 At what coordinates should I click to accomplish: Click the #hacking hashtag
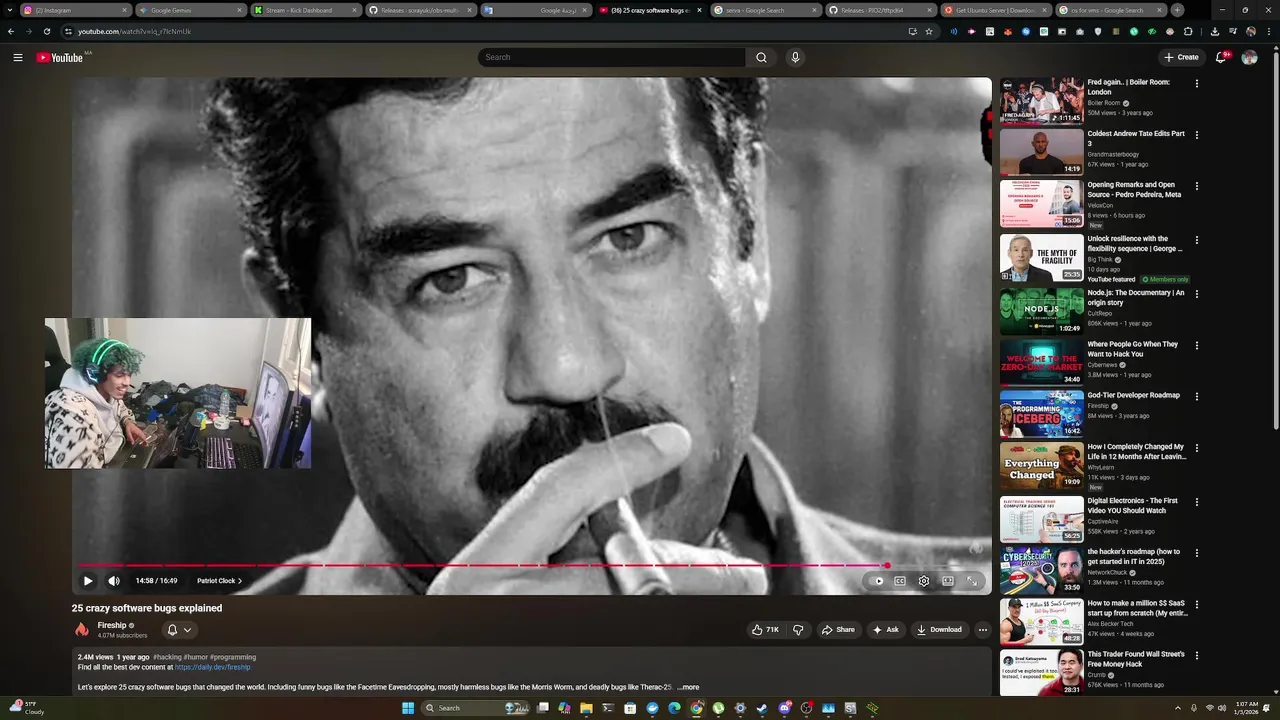pyautogui.click(x=167, y=657)
